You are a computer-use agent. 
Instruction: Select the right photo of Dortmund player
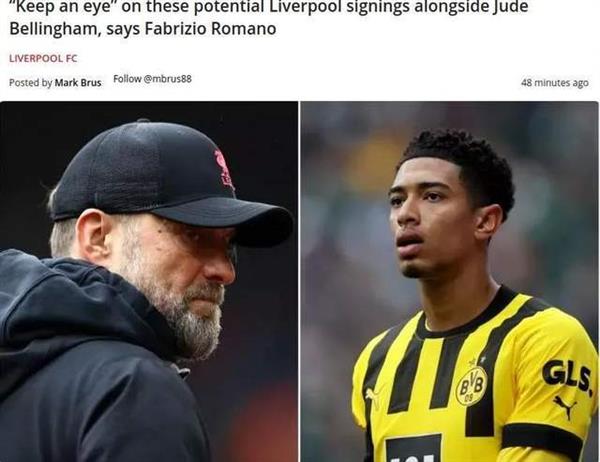449,281
